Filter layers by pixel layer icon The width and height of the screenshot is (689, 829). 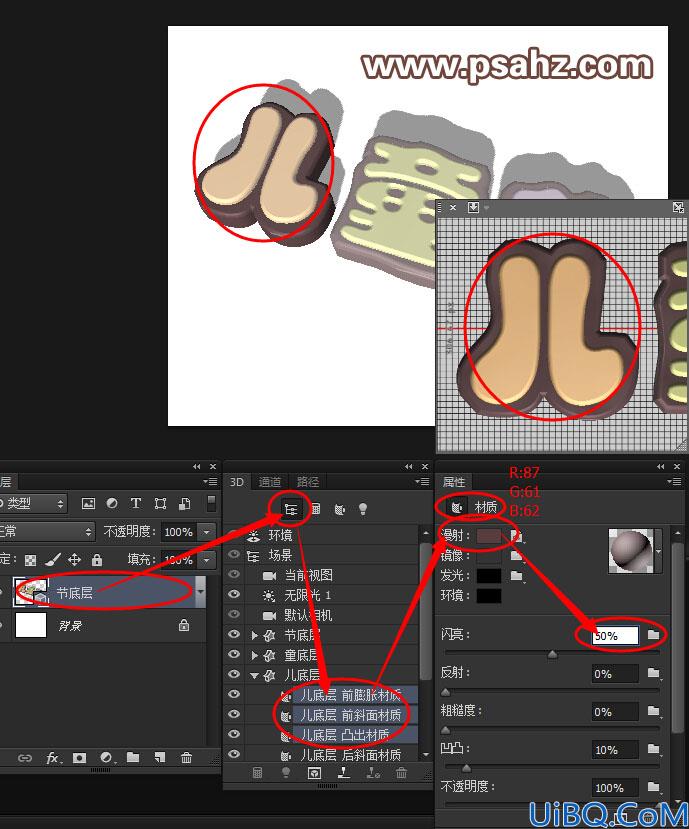88,503
